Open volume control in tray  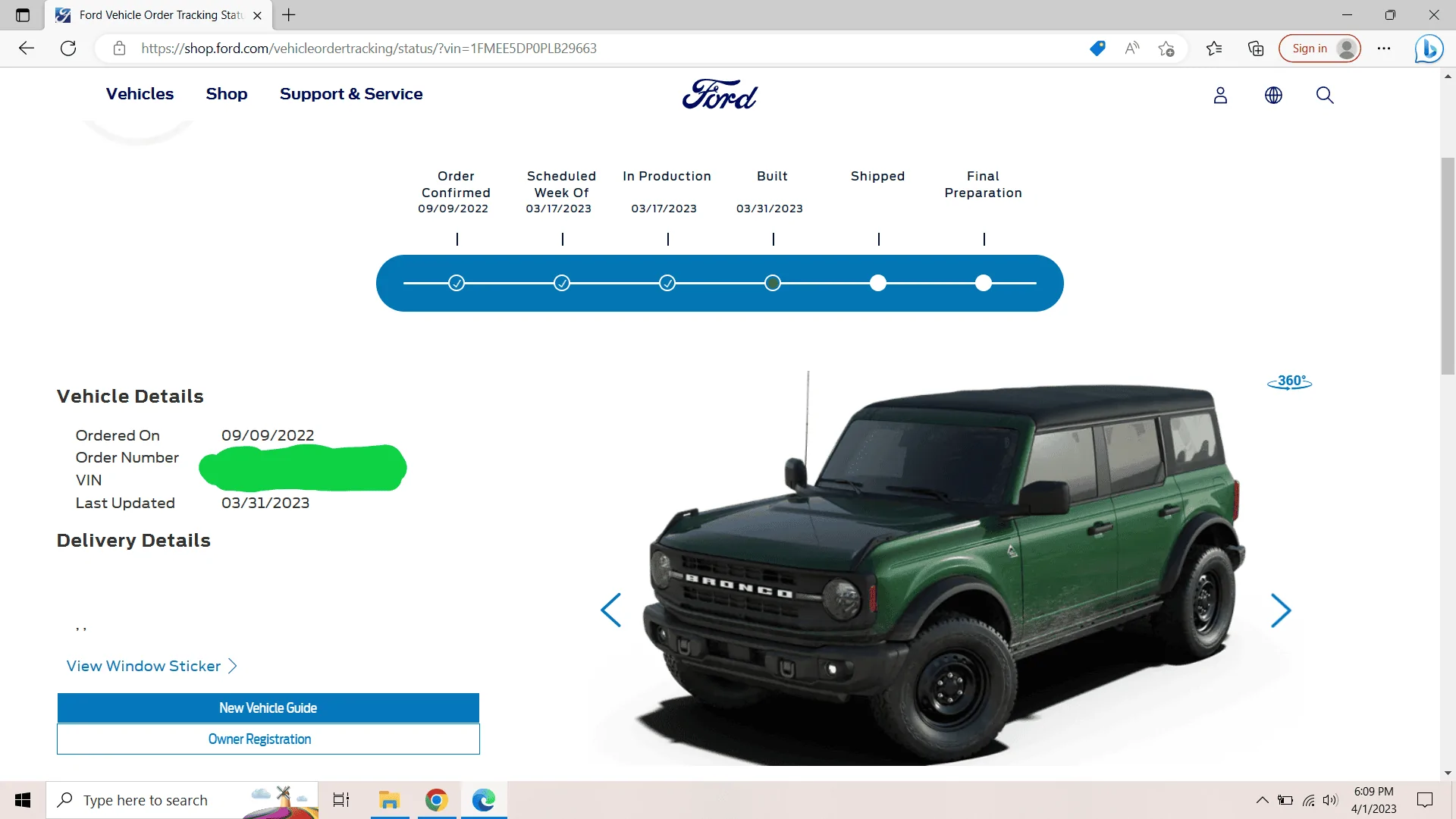(x=1330, y=800)
